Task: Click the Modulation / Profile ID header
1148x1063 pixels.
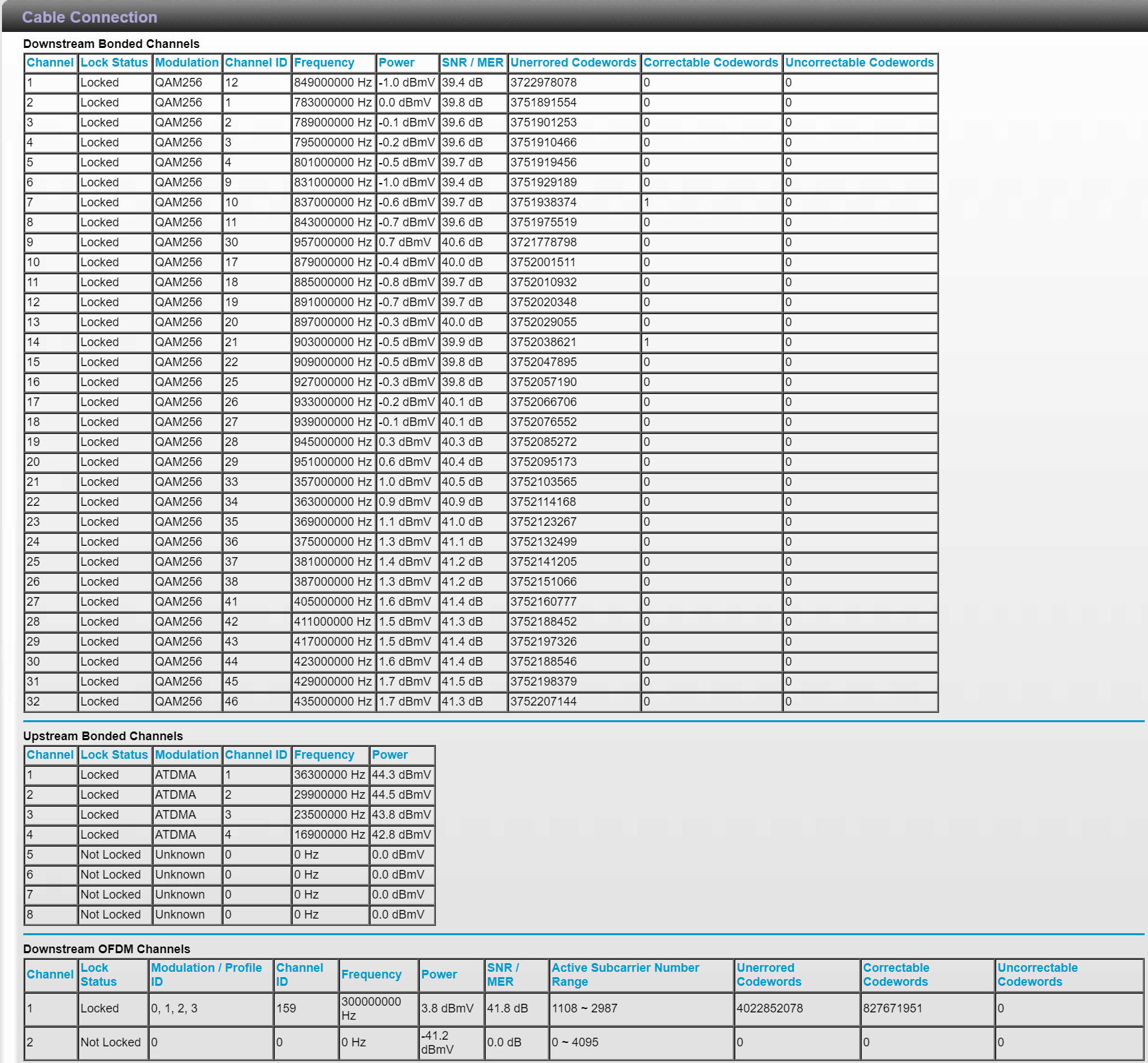Action: (206, 974)
